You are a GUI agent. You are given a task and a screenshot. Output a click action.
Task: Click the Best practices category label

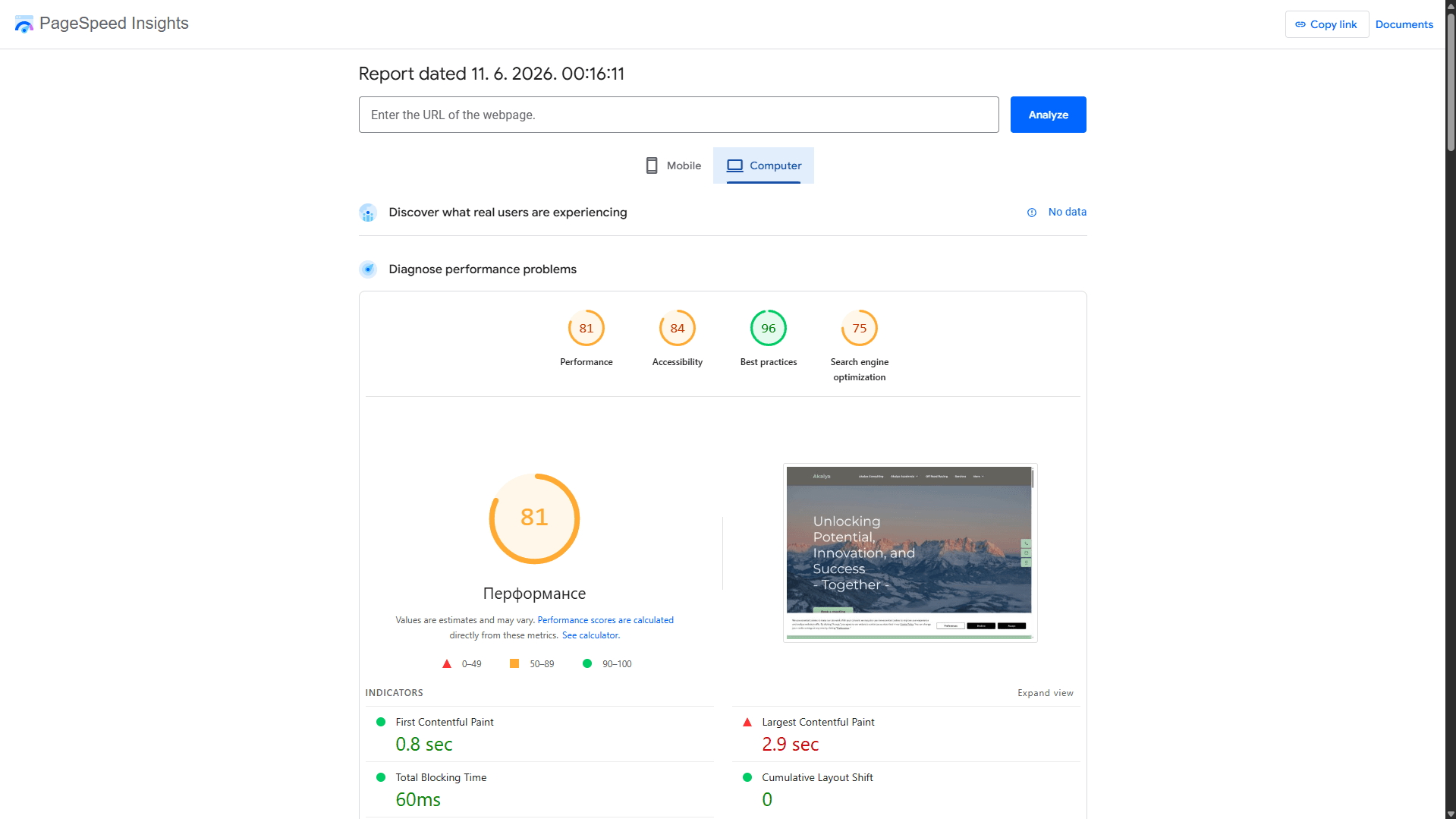tap(769, 362)
